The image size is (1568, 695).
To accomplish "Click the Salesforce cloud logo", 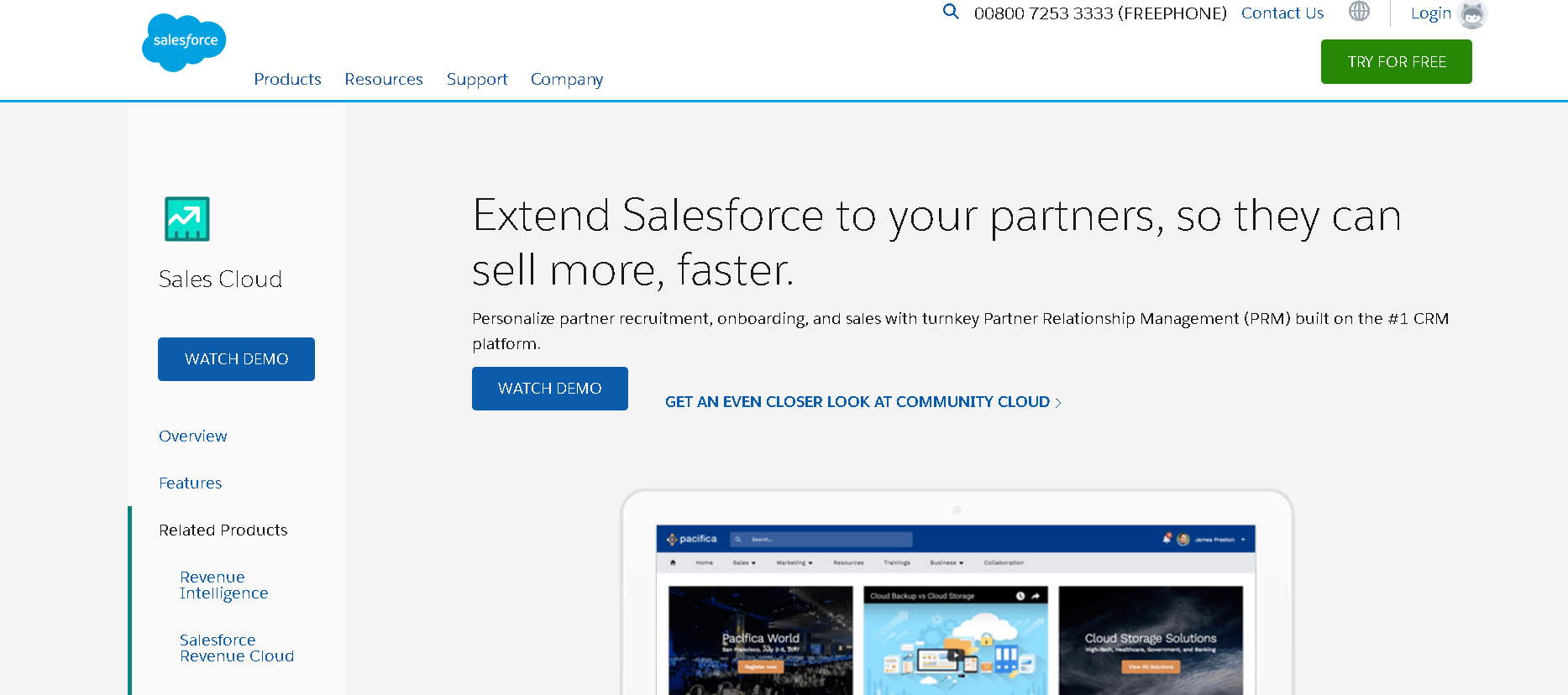I will [184, 42].
